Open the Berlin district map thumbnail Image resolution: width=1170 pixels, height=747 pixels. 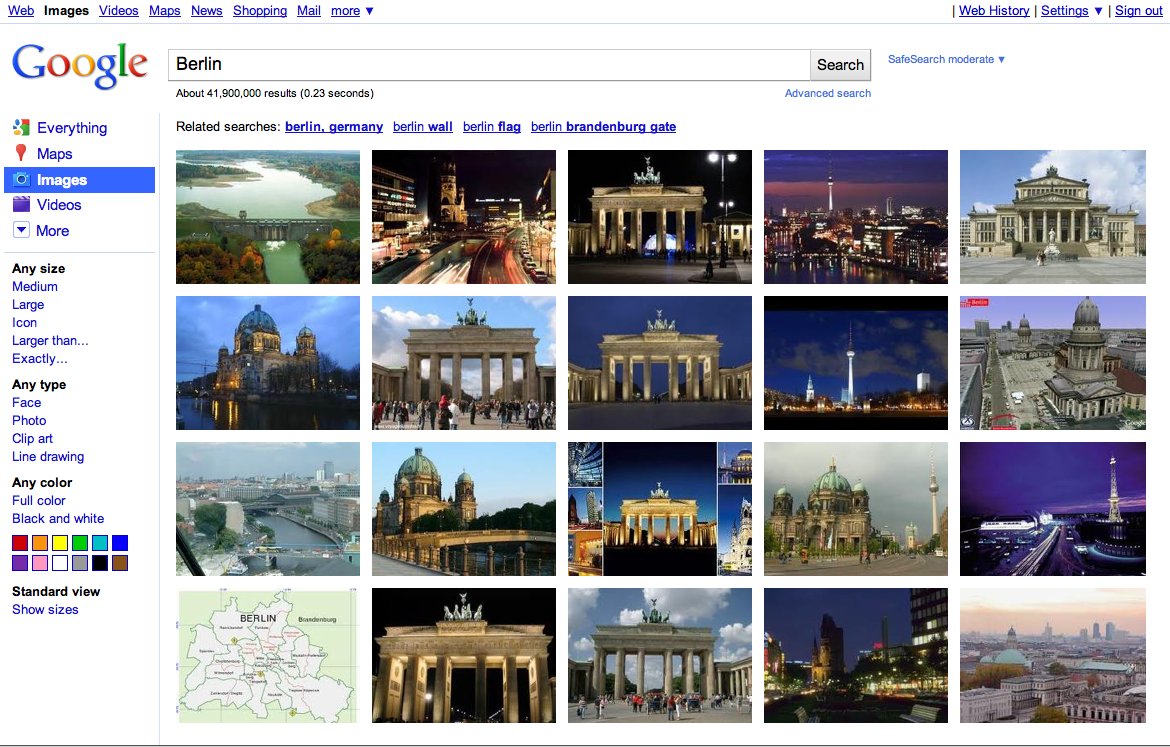pyautogui.click(x=267, y=655)
